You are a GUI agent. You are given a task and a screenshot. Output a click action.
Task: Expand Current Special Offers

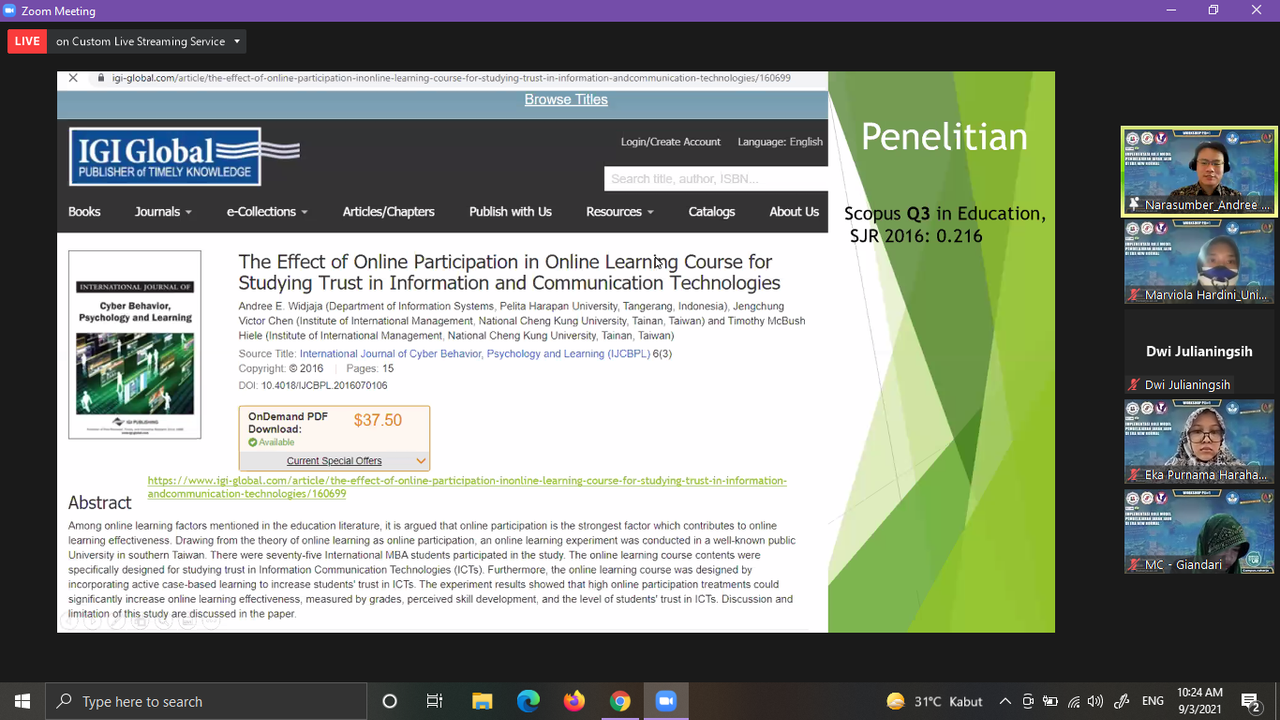pos(334,461)
